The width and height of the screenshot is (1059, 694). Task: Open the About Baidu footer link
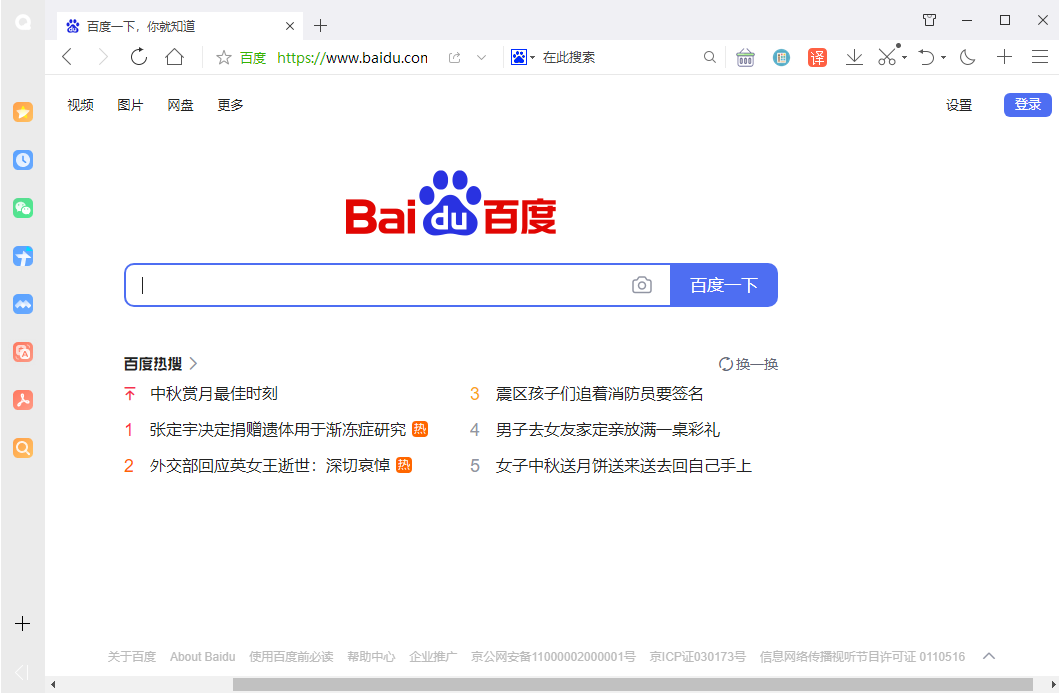[203, 656]
